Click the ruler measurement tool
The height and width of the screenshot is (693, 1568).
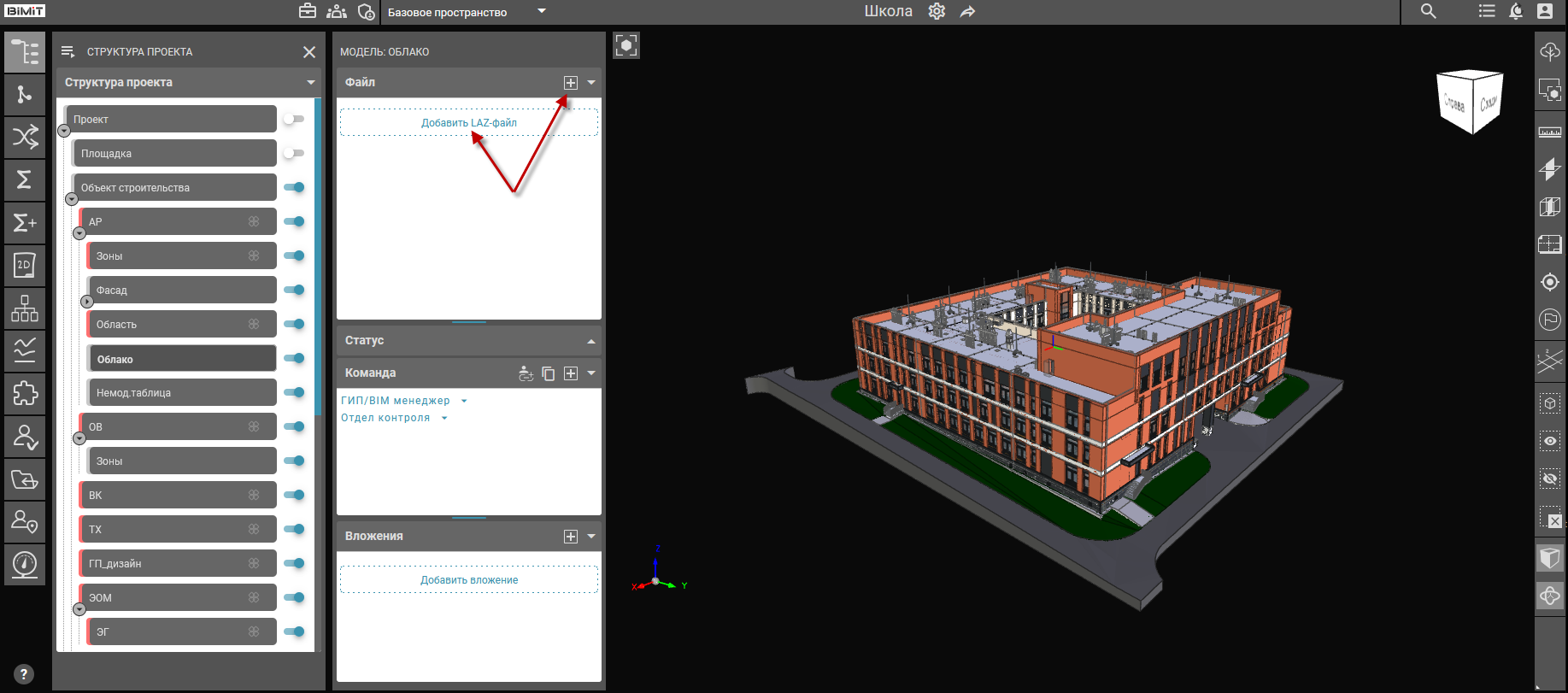click(x=1549, y=132)
